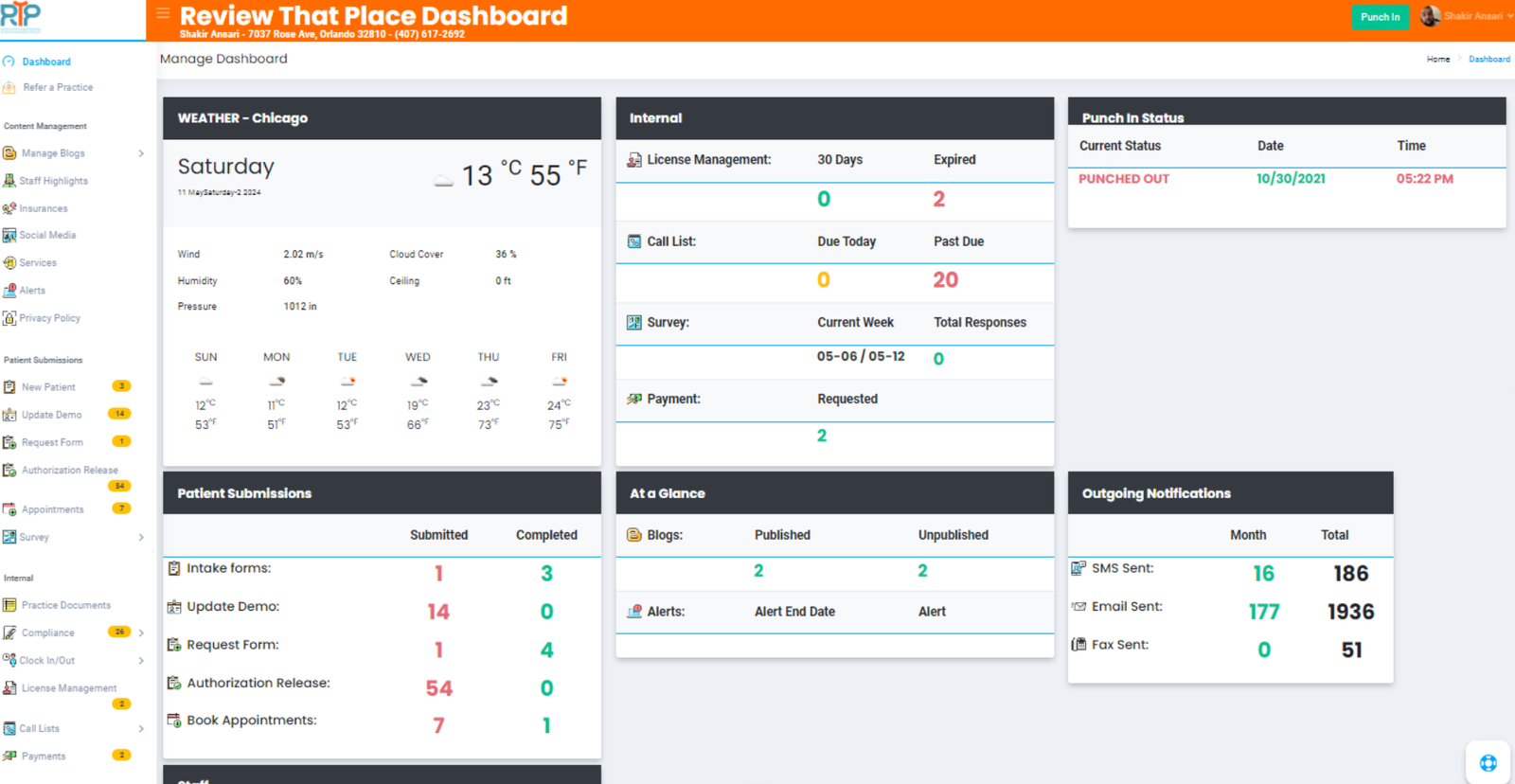Click the Blogs icon in At a Glance
Viewport: 1515px width, 784px height.
point(634,535)
